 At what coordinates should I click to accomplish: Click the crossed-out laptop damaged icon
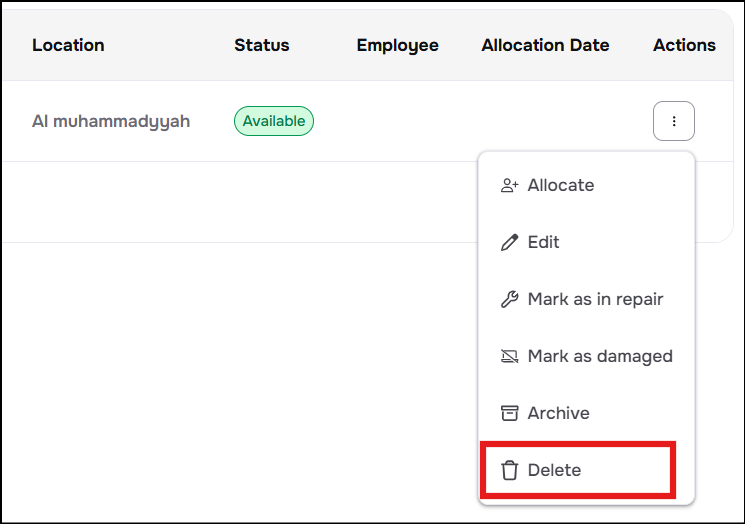tap(509, 356)
